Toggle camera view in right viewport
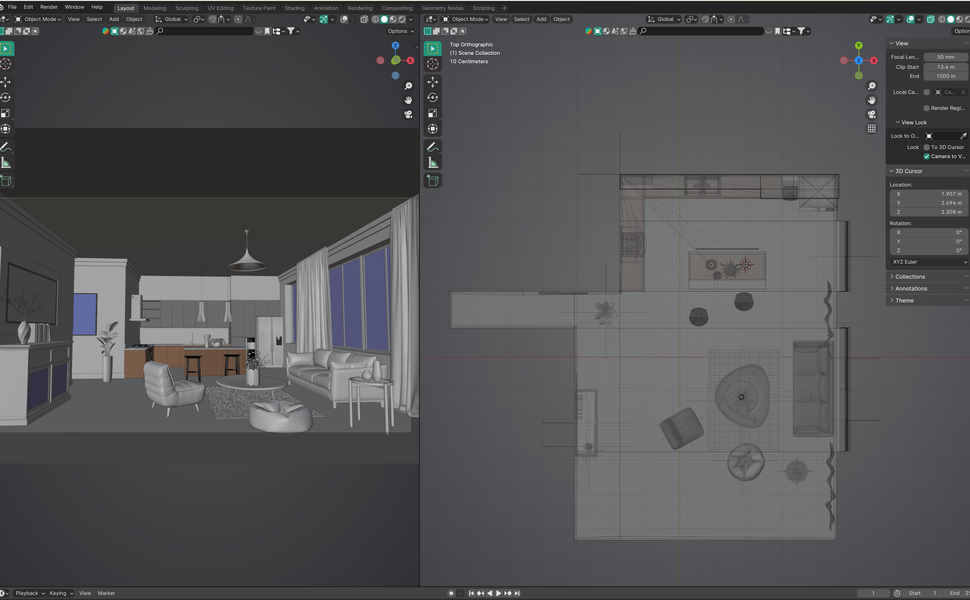970x600 pixels. coord(872,114)
